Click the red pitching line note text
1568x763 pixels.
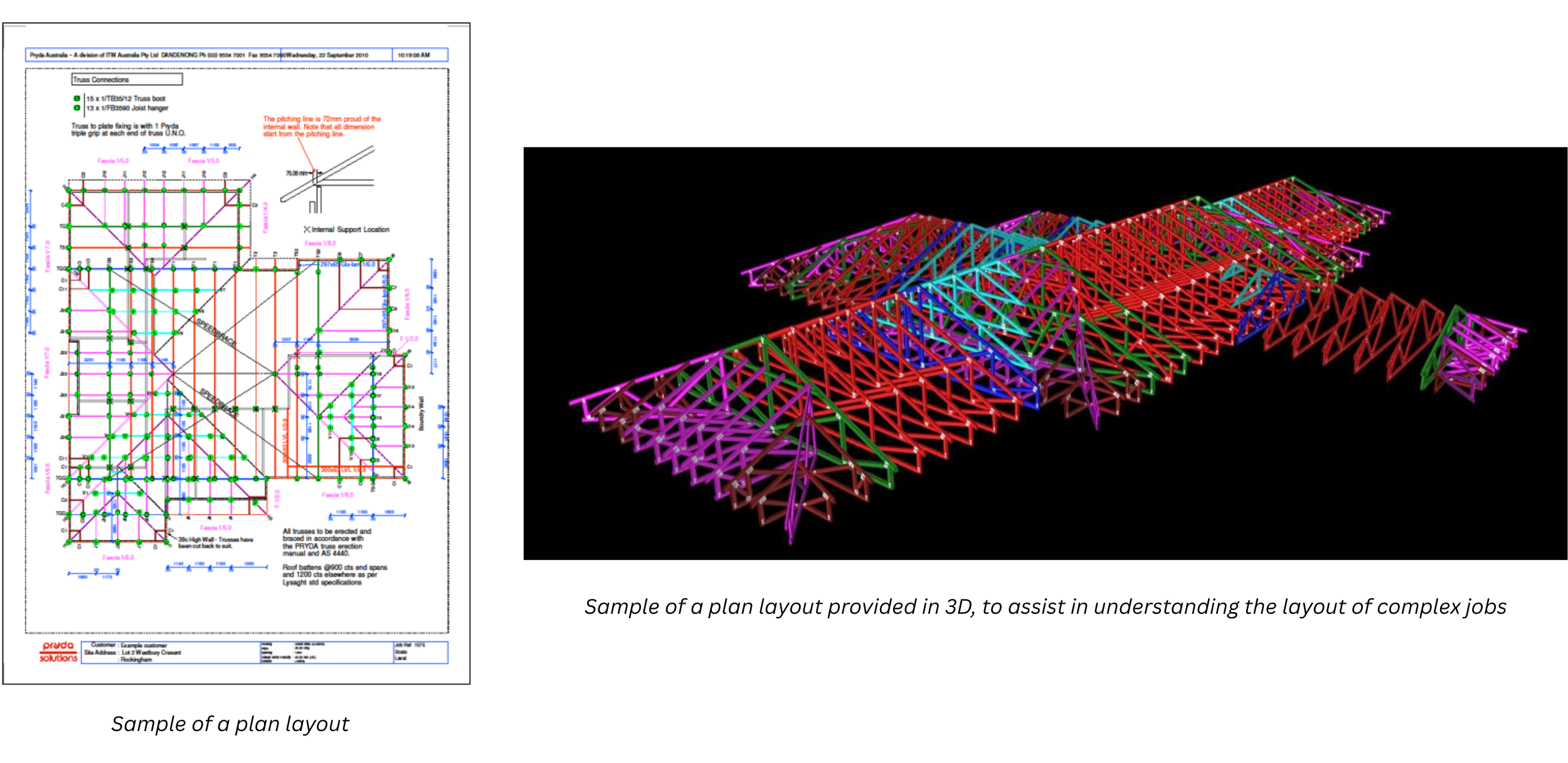(321, 126)
